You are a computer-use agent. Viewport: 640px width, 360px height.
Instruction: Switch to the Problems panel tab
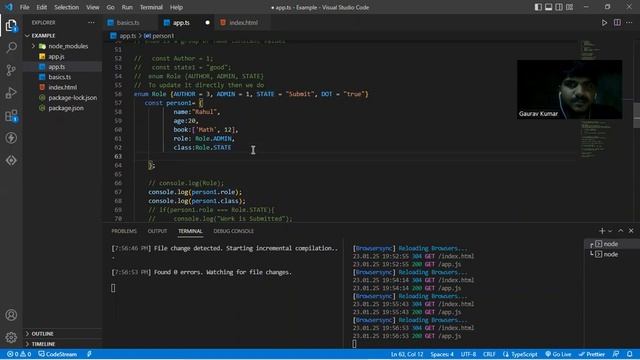coord(124,231)
